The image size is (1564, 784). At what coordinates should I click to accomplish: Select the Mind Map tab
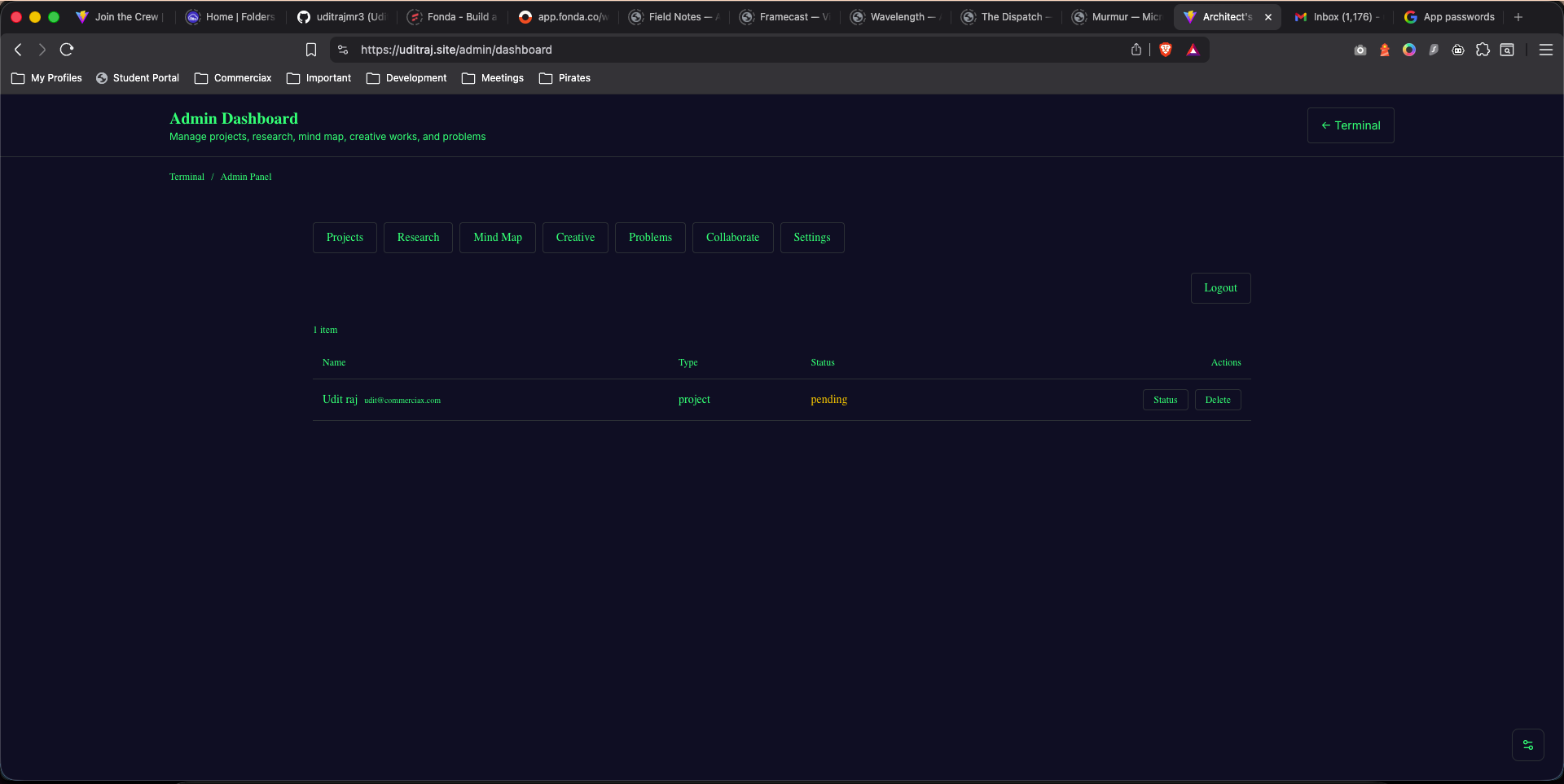click(497, 238)
